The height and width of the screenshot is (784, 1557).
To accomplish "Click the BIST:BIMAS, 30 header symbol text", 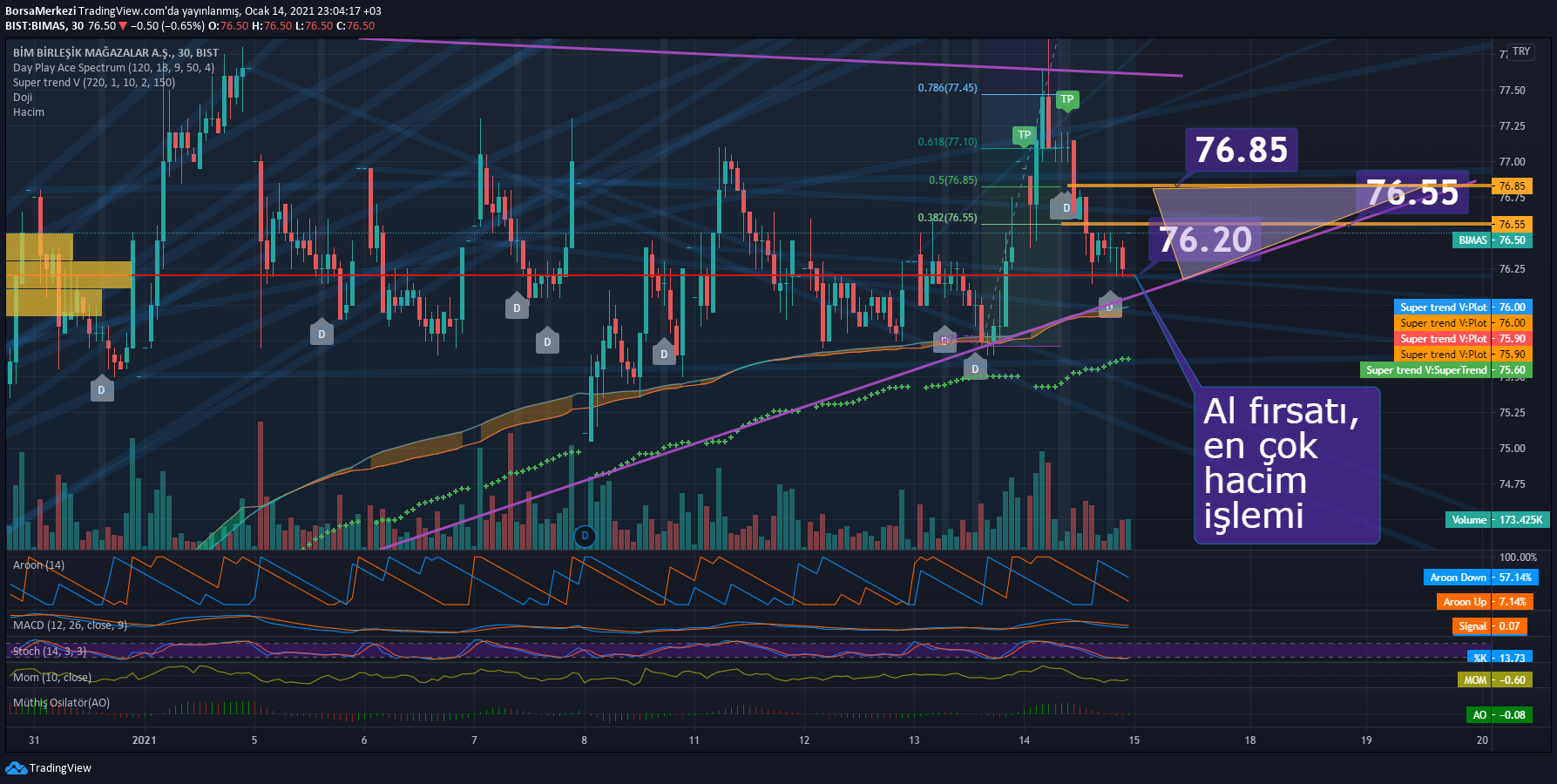I will (x=44, y=25).
